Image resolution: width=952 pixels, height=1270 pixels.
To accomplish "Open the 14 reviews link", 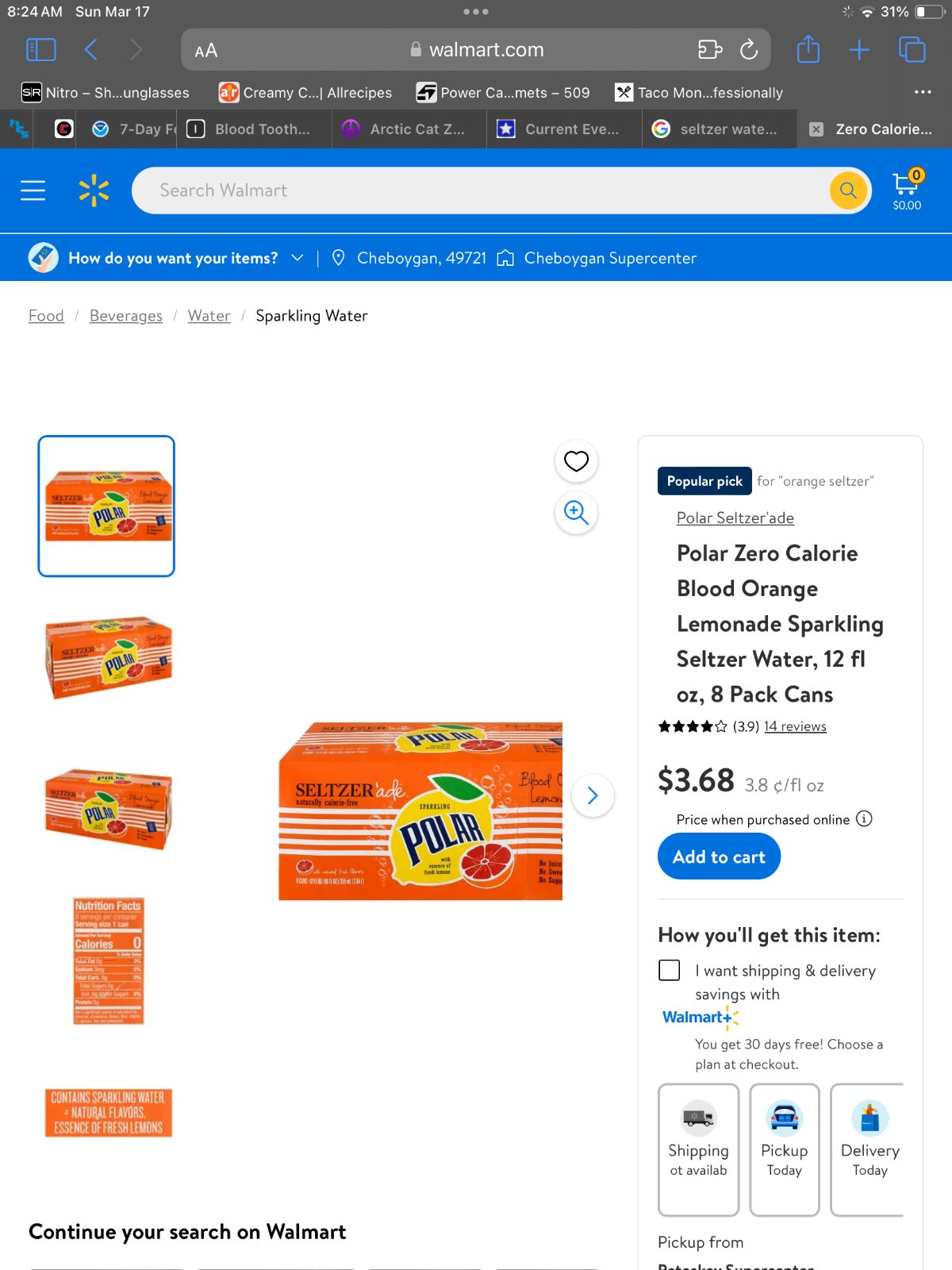I will [x=795, y=726].
